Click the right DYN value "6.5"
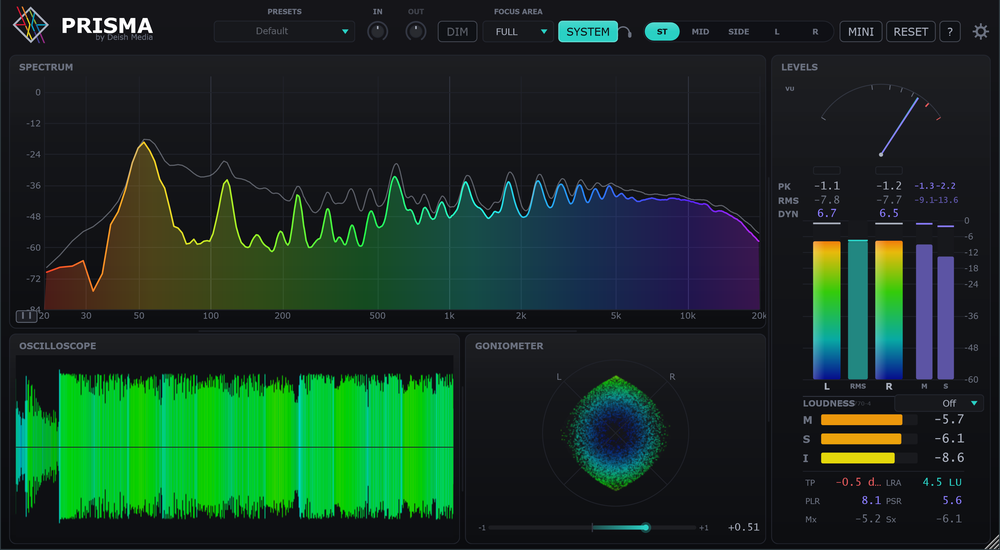1000x550 pixels. pos(888,214)
